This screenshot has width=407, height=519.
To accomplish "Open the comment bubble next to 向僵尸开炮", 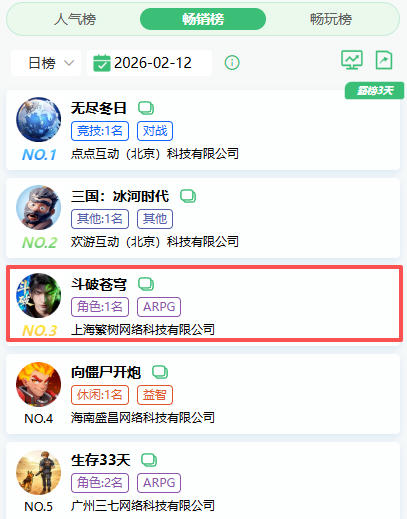I will [160, 372].
